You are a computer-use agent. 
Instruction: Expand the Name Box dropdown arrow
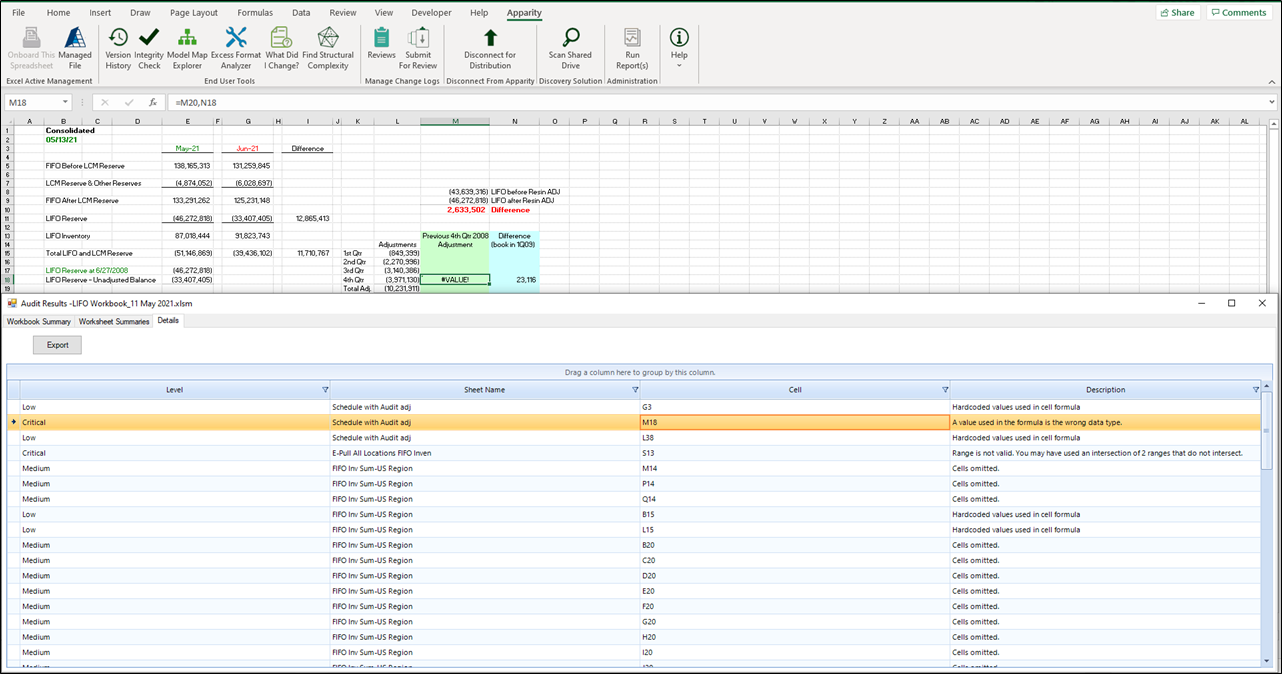click(x=65, y=102)
